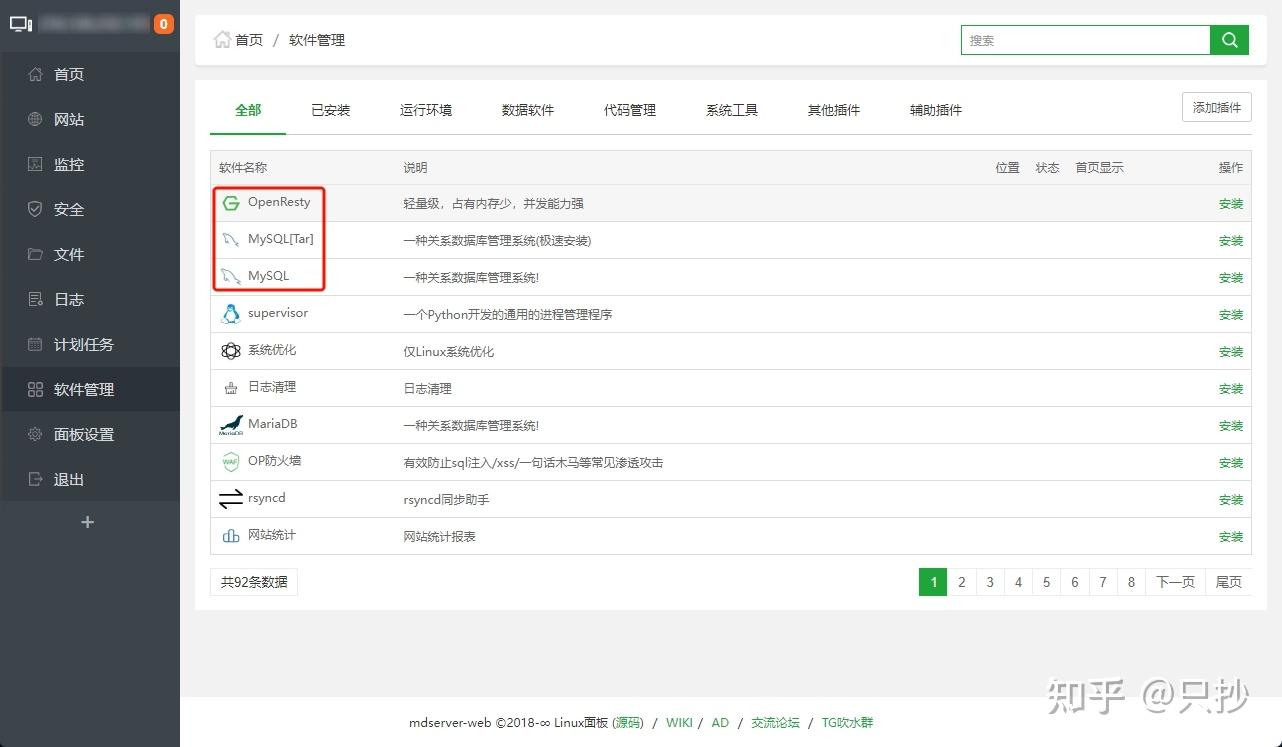
Task: Click the rsyncd sync arrows icon
Action: point(230,498)
